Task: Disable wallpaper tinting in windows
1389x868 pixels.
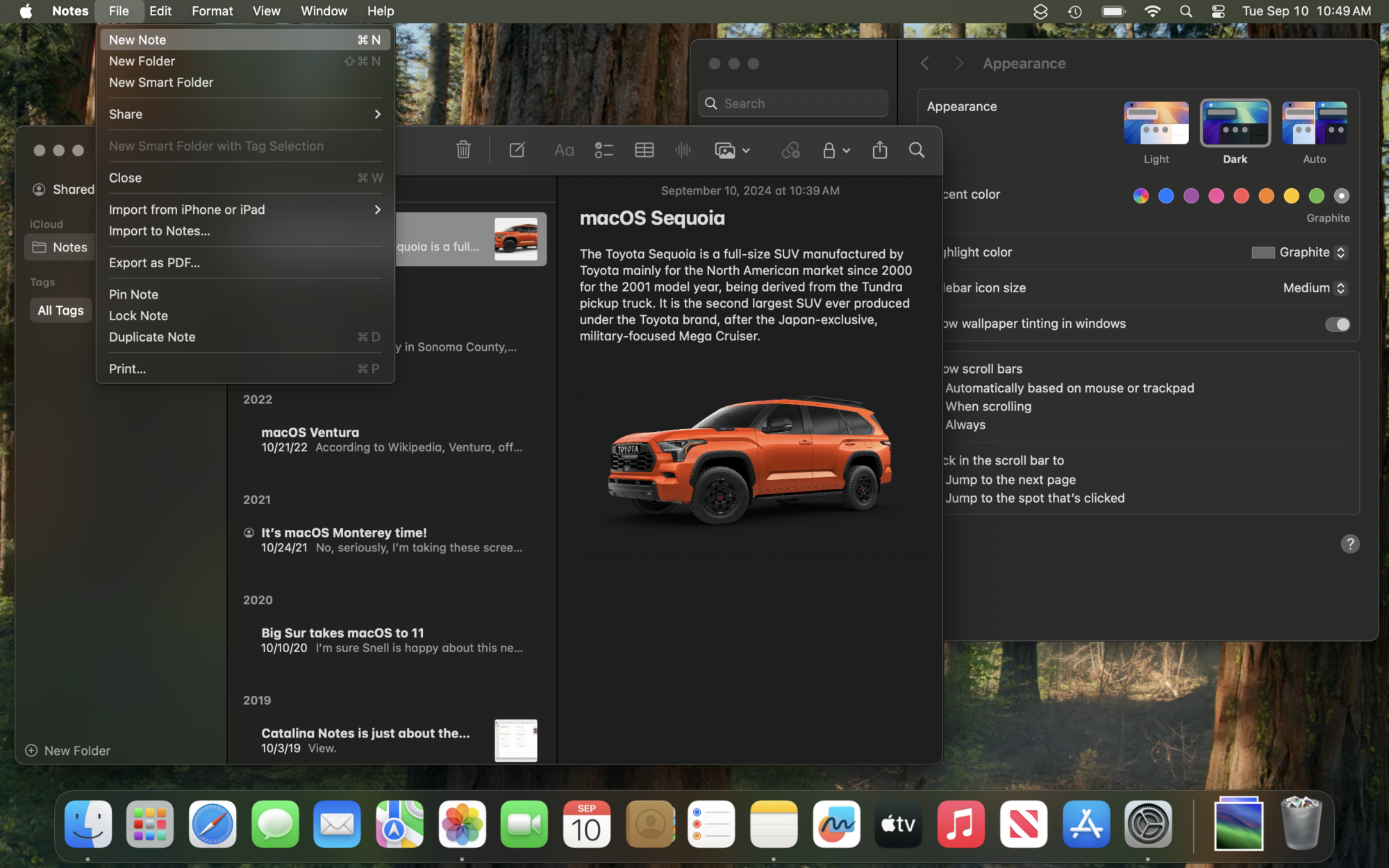Action: (x=1337, y=324)
